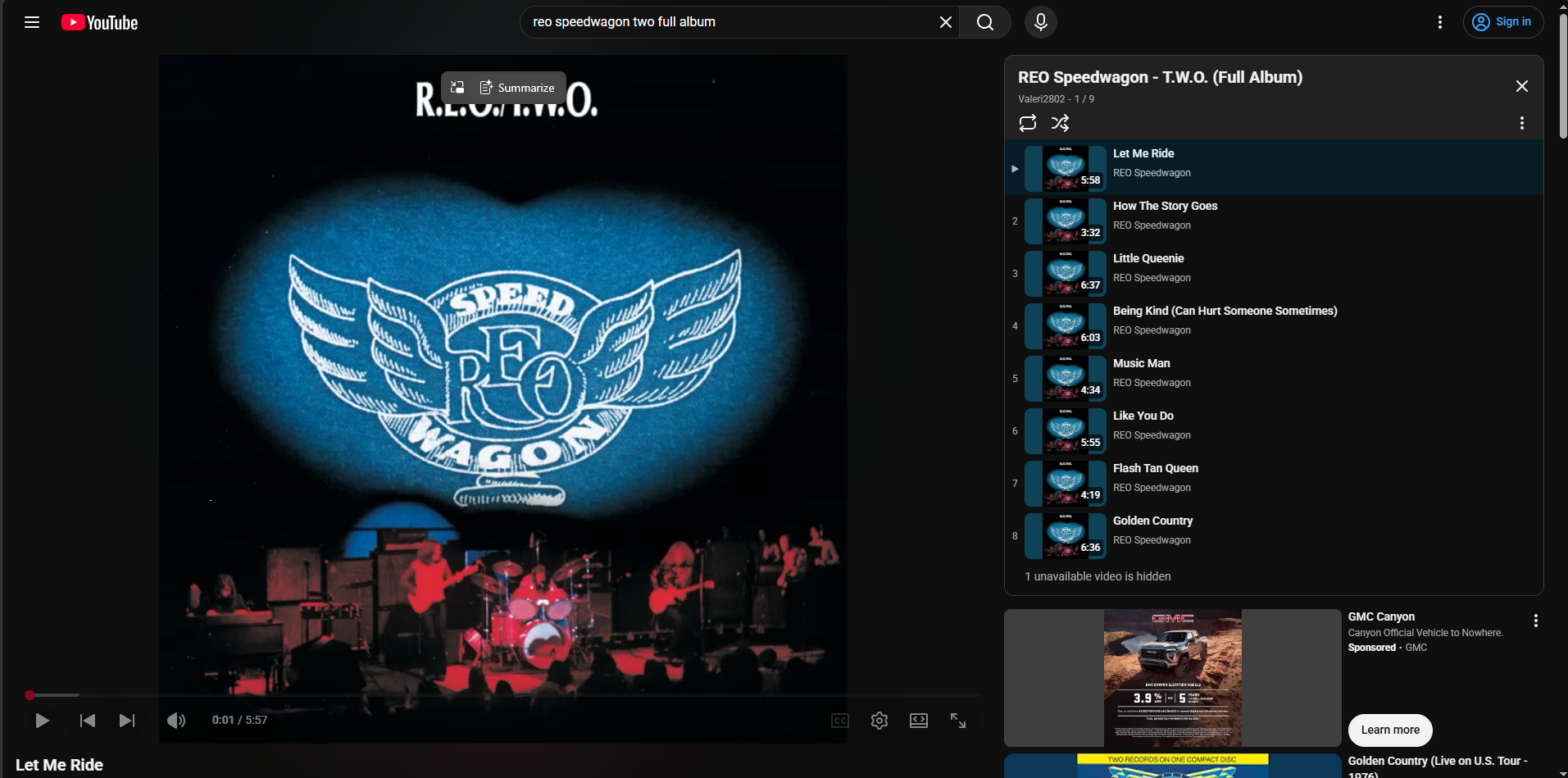Toggle closed captions

click(x=840, y=721)
